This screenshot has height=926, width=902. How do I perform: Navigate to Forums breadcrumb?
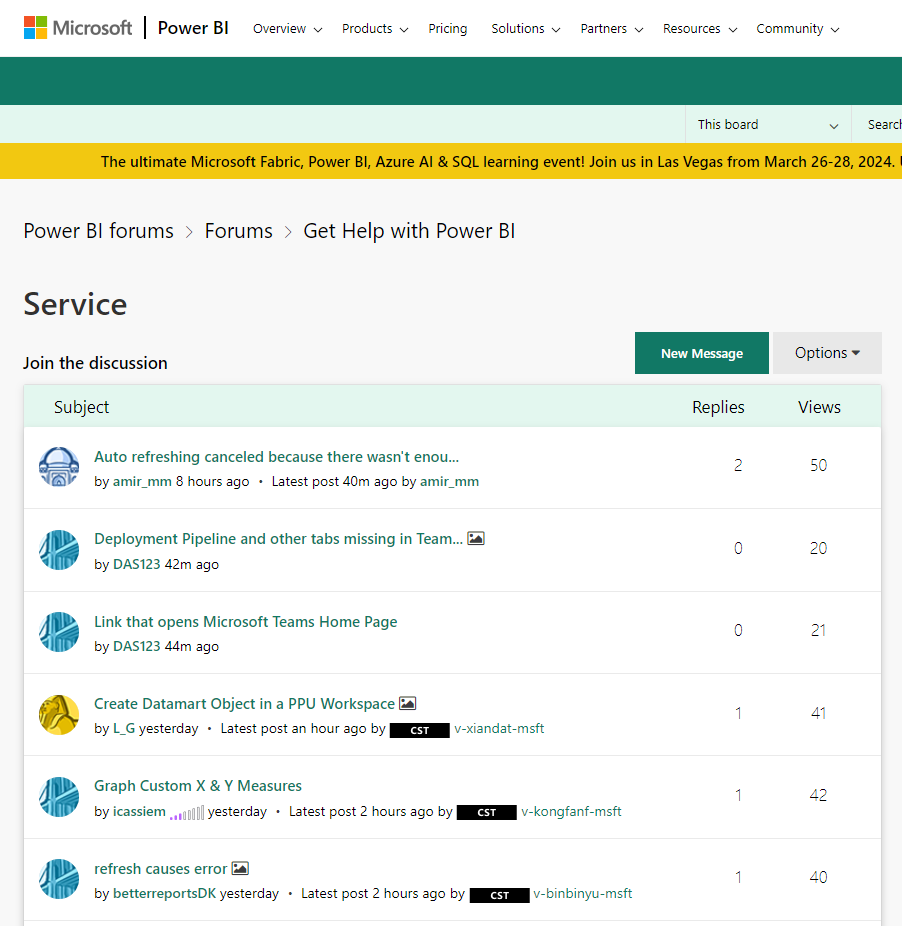coord(239,231)
